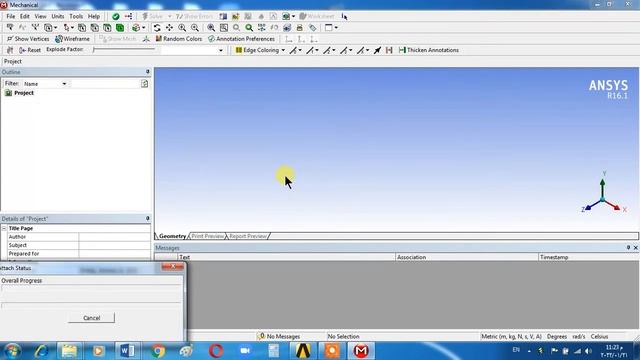
Task: Select the Edge selection filter icon
Action: [94, 28]
